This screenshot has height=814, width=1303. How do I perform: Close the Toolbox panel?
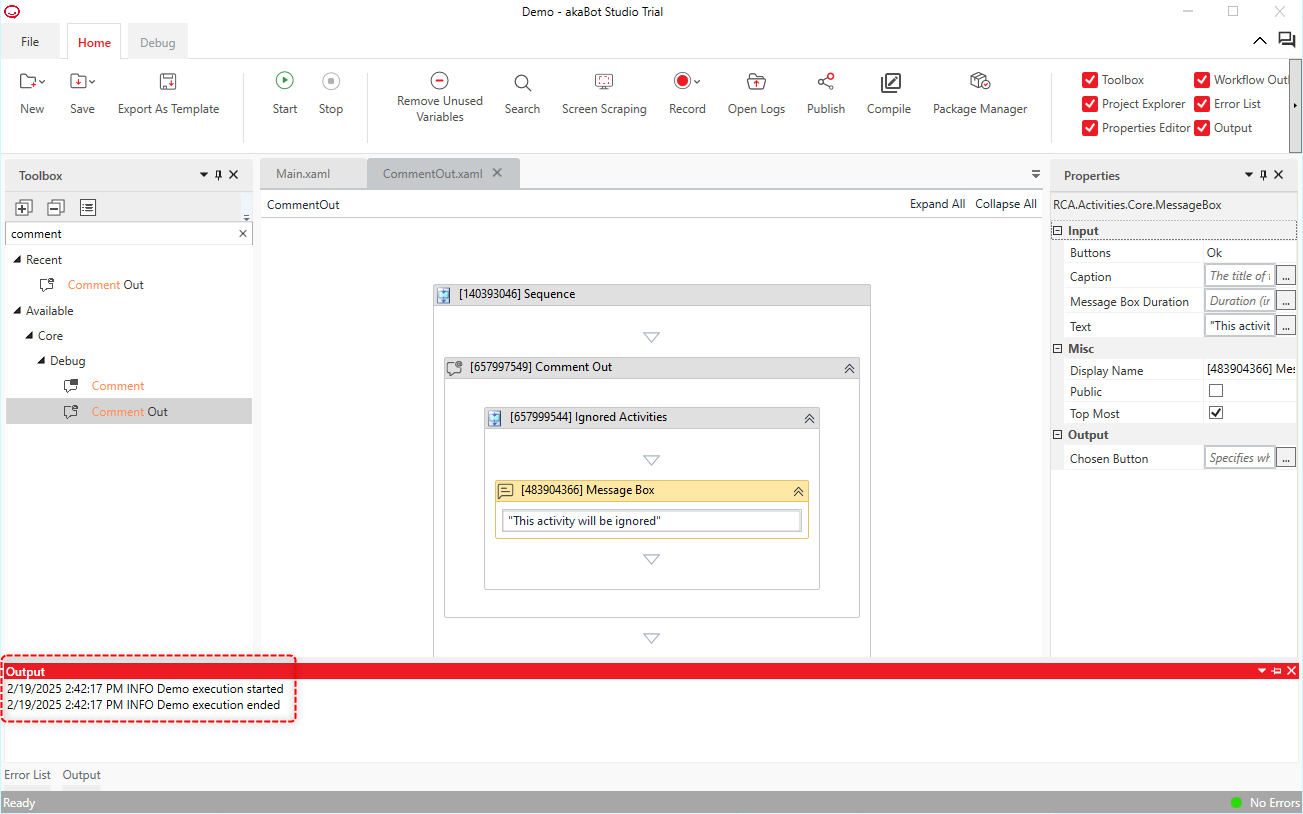click(234, 175)
